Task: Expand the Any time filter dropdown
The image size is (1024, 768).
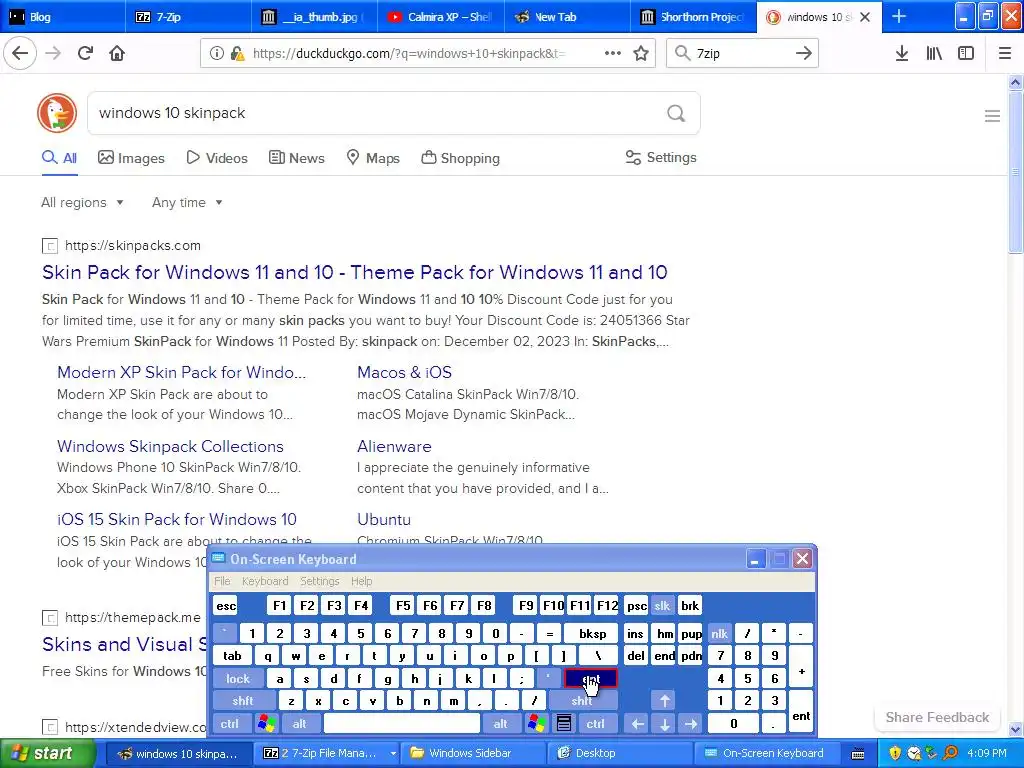Action: coord(187,202)
